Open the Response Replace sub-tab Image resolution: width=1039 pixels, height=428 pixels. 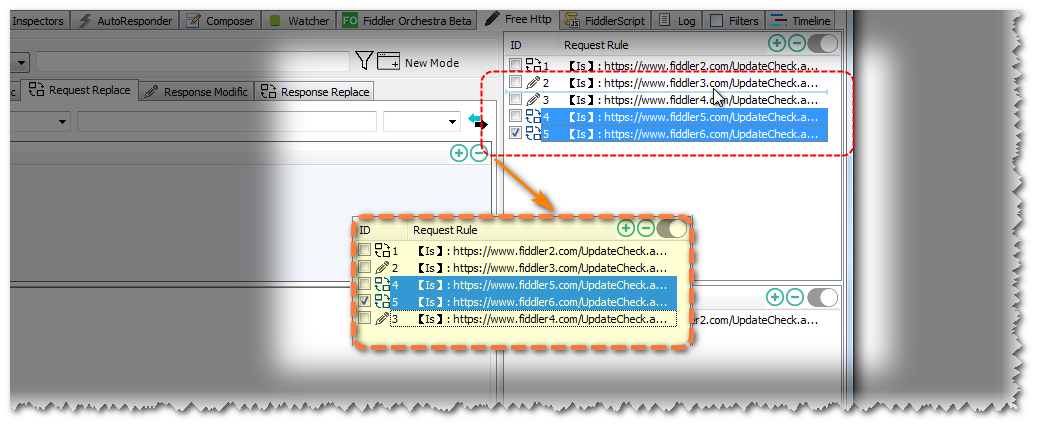click(315, 92)
